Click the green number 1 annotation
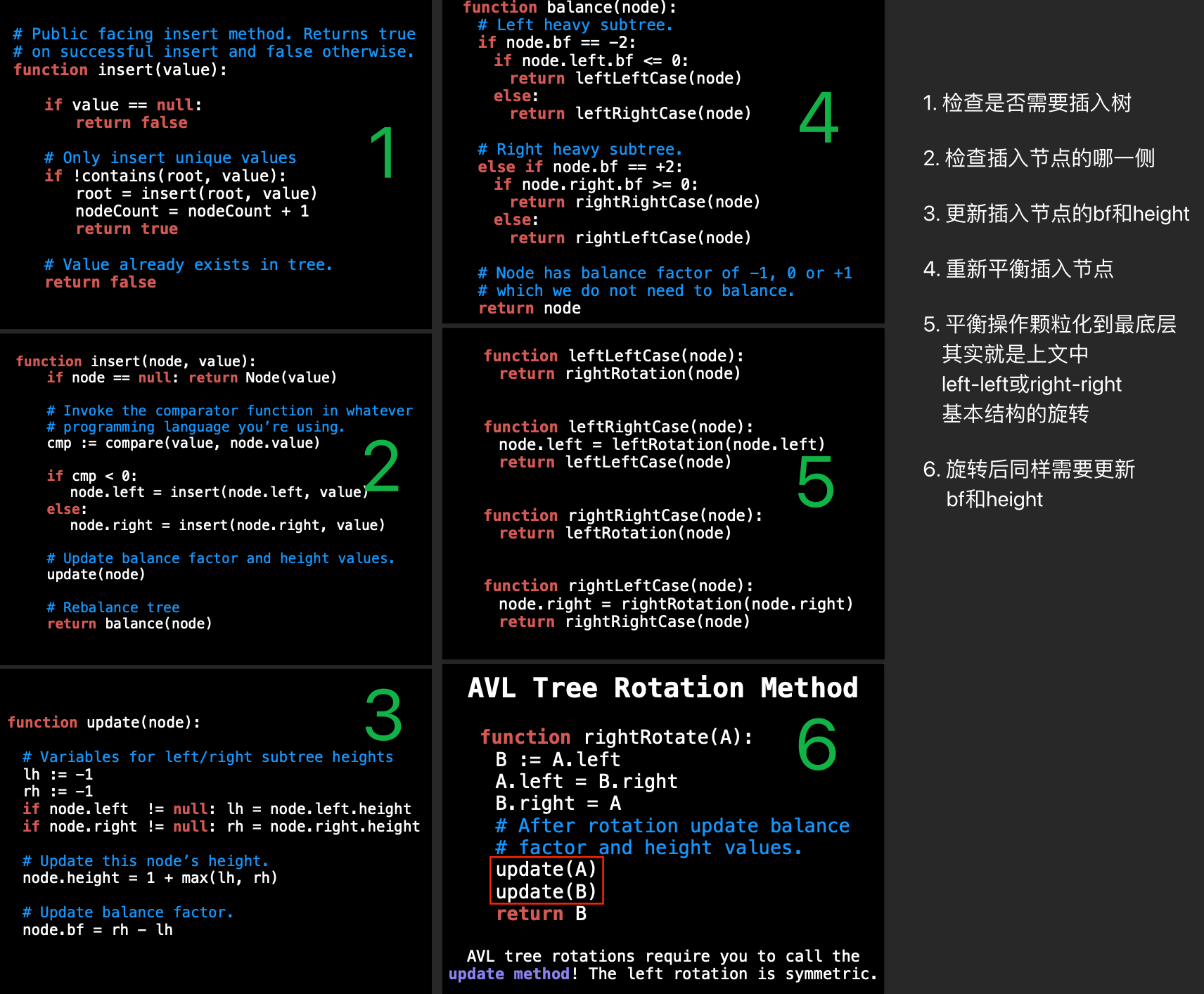This screenshot has width=1204, height=994. click(x=383, y=153)
